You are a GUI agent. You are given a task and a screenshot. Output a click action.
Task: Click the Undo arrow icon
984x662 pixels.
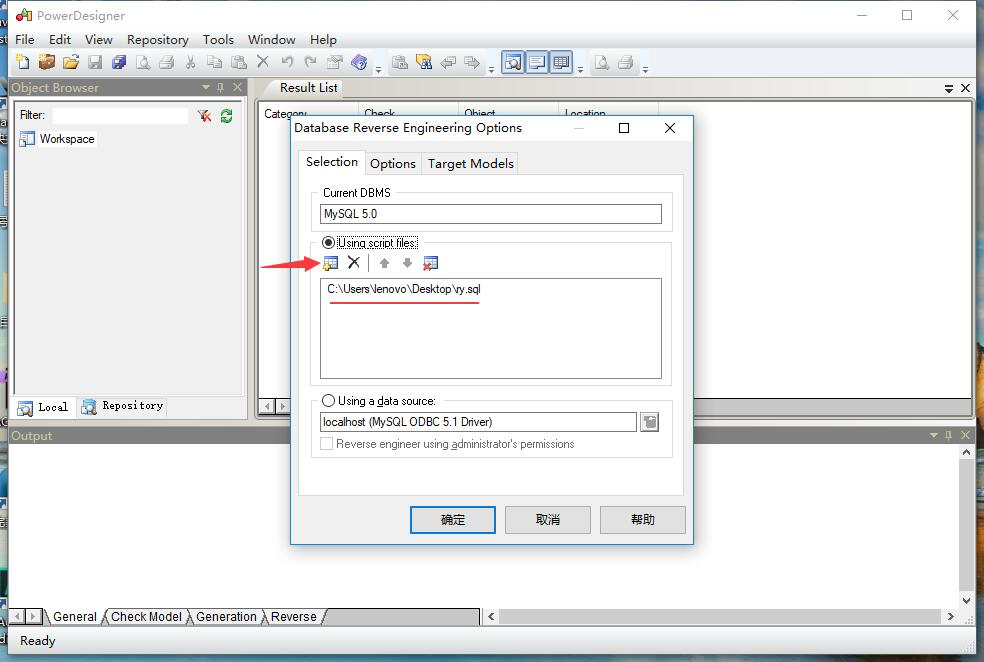(x=287, y=61)
